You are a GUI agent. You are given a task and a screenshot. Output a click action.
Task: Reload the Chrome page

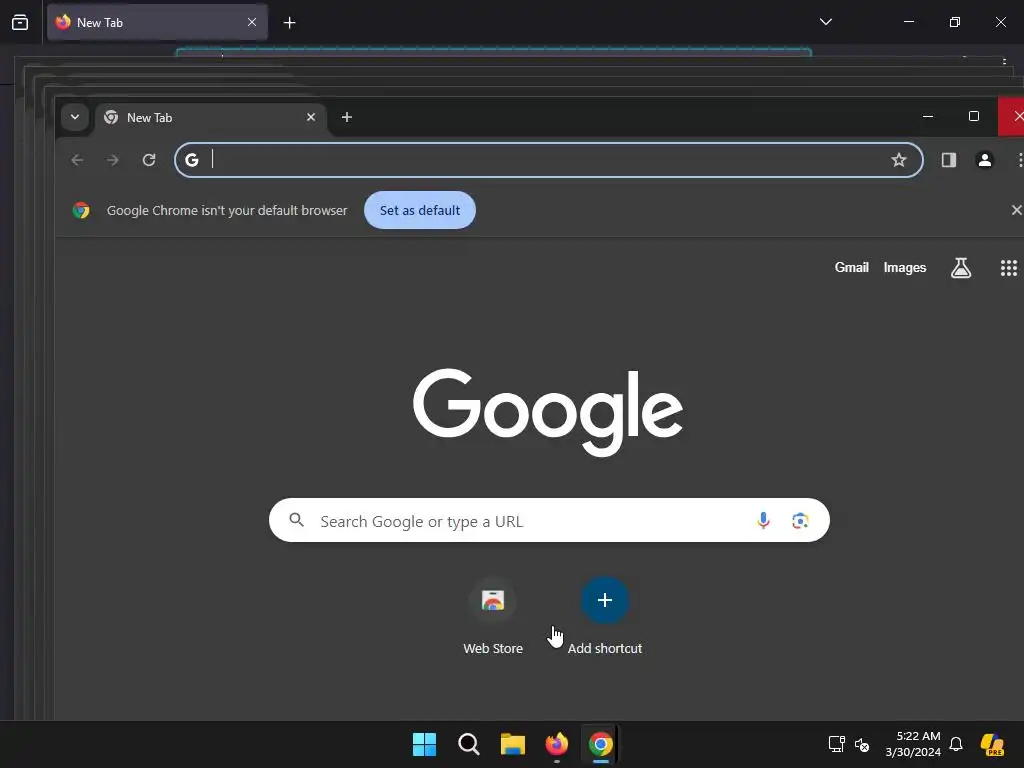point(149,160)
